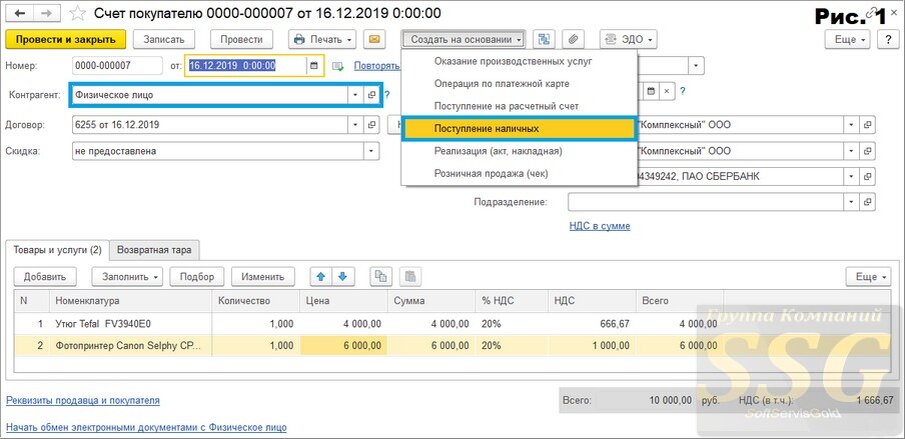Screen dimensions: 905x439
Task: Clear the payment due date with X
Action: click(667, 91)
